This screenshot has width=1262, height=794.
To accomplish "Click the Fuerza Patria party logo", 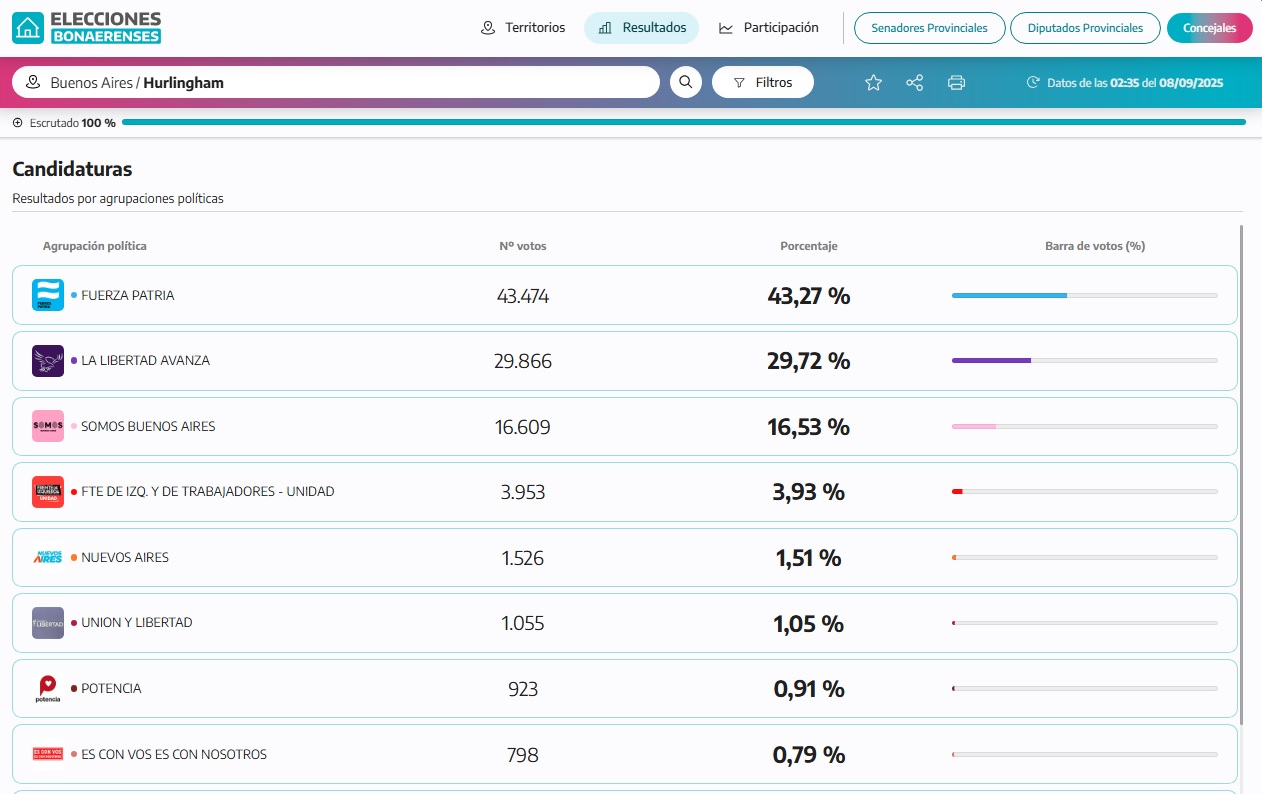I will click(48, 295).
